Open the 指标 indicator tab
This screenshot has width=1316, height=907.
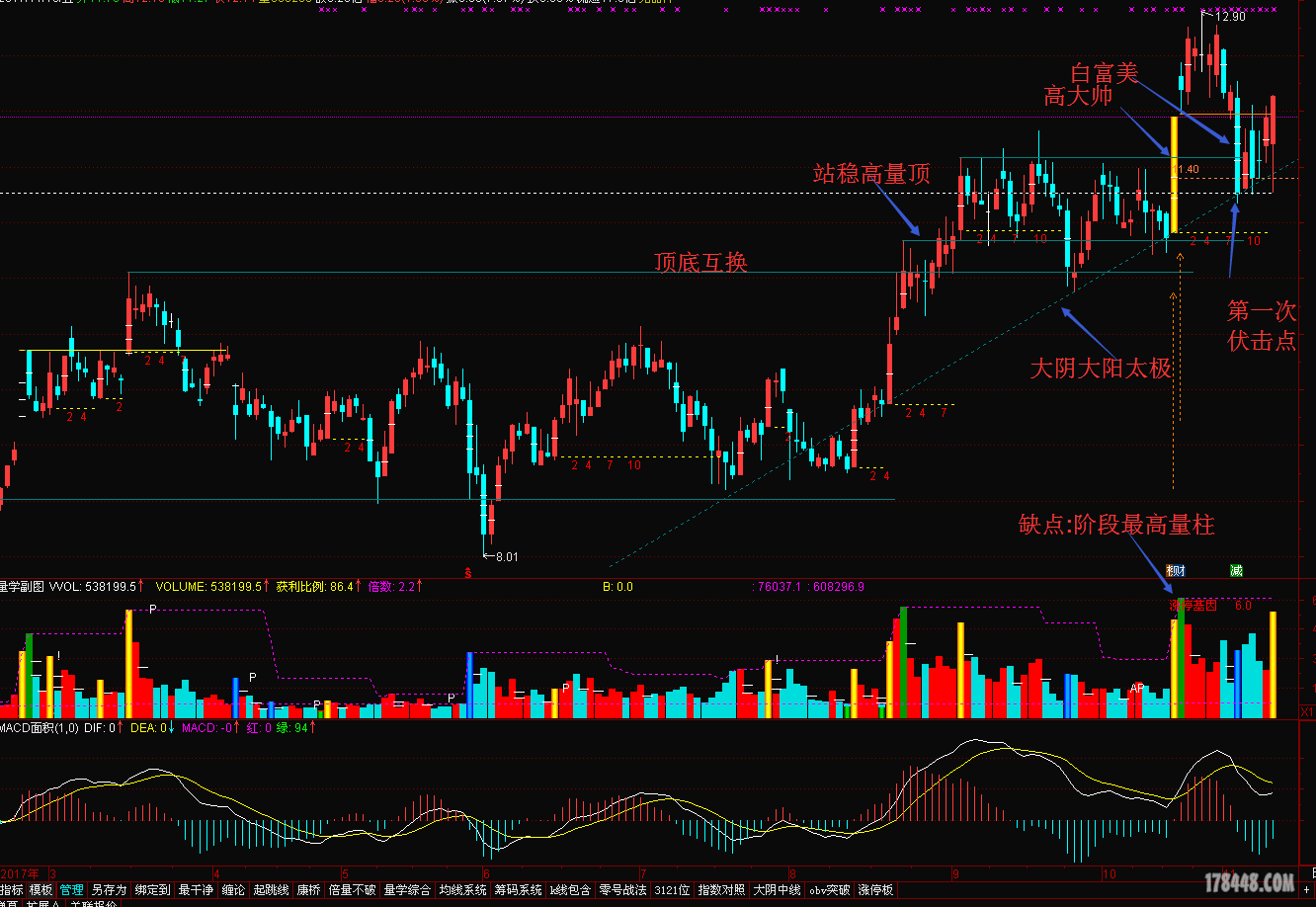(x=12, y=889)
